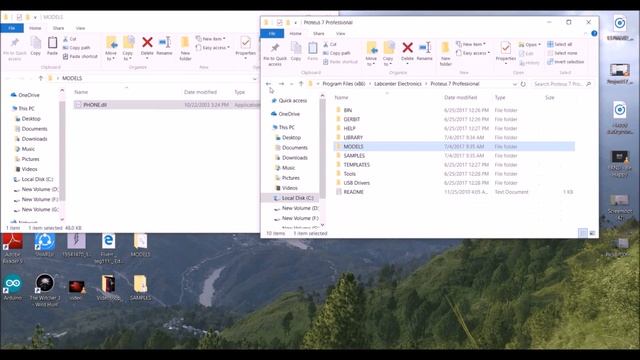
Task: Click Delete icon in MODELS window ribbon
Action: [x=147, y=42]
